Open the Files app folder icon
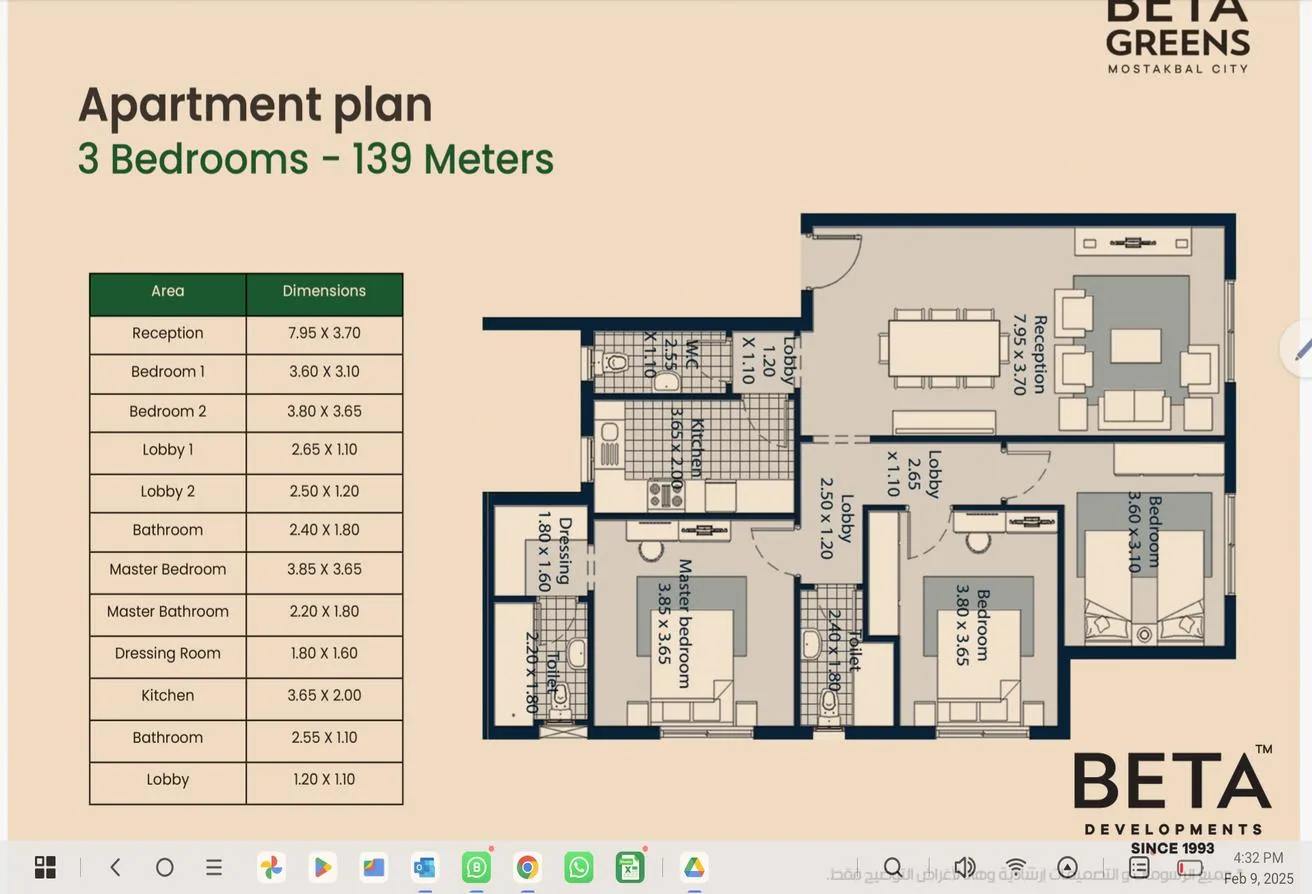The image size is (1312, 894). [x=373, y=867]
